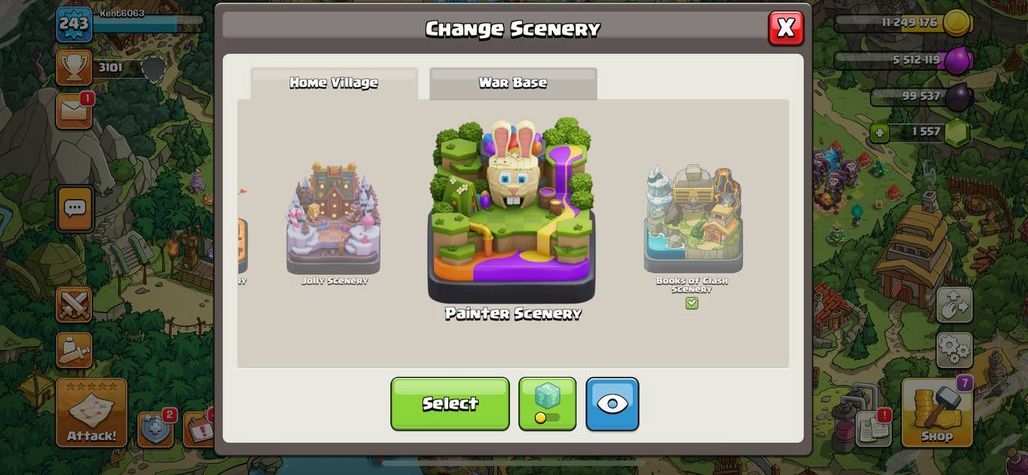Image resolution: width=1028 pixels, height=475 pixels.
Task: Switch to the War Base tab
Action: coord(513,83)
